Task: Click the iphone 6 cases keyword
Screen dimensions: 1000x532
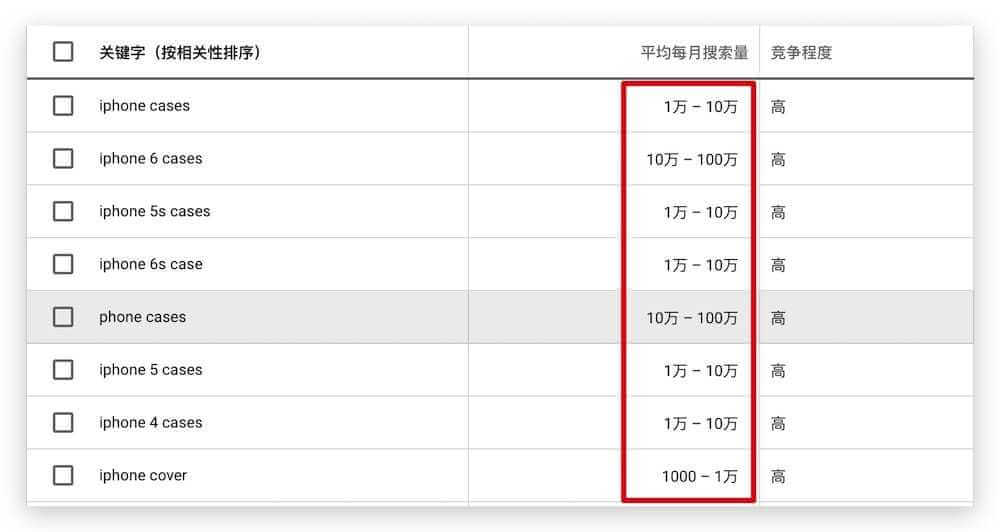Action: pyautogui.click(x=150, y=159)
